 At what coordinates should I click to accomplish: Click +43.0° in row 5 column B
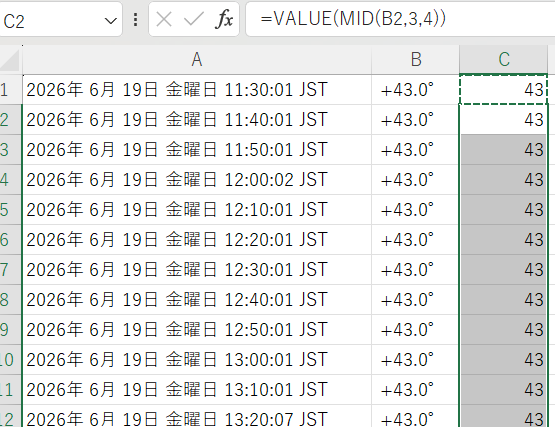[416, 210]
